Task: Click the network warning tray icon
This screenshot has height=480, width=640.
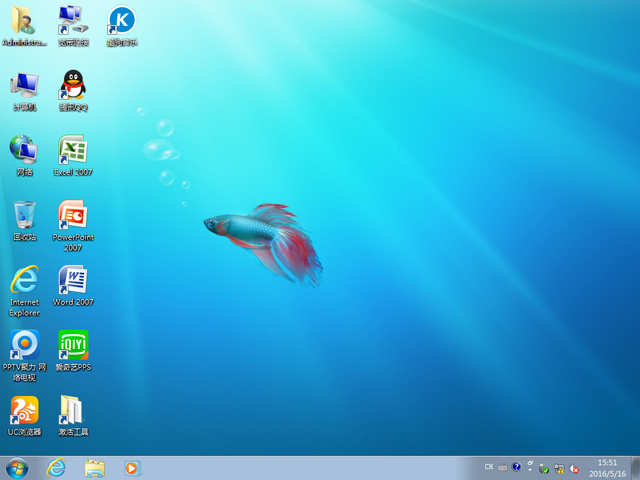Action: [559, 469]
